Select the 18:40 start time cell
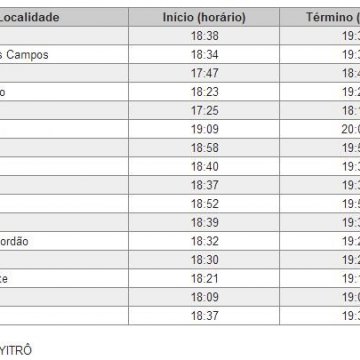 click(x=204, y=166)
